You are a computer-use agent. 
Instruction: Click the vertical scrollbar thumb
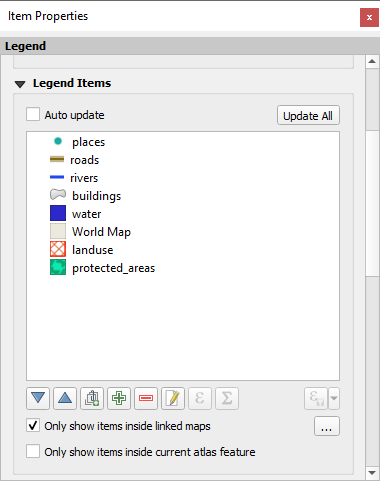372,203
